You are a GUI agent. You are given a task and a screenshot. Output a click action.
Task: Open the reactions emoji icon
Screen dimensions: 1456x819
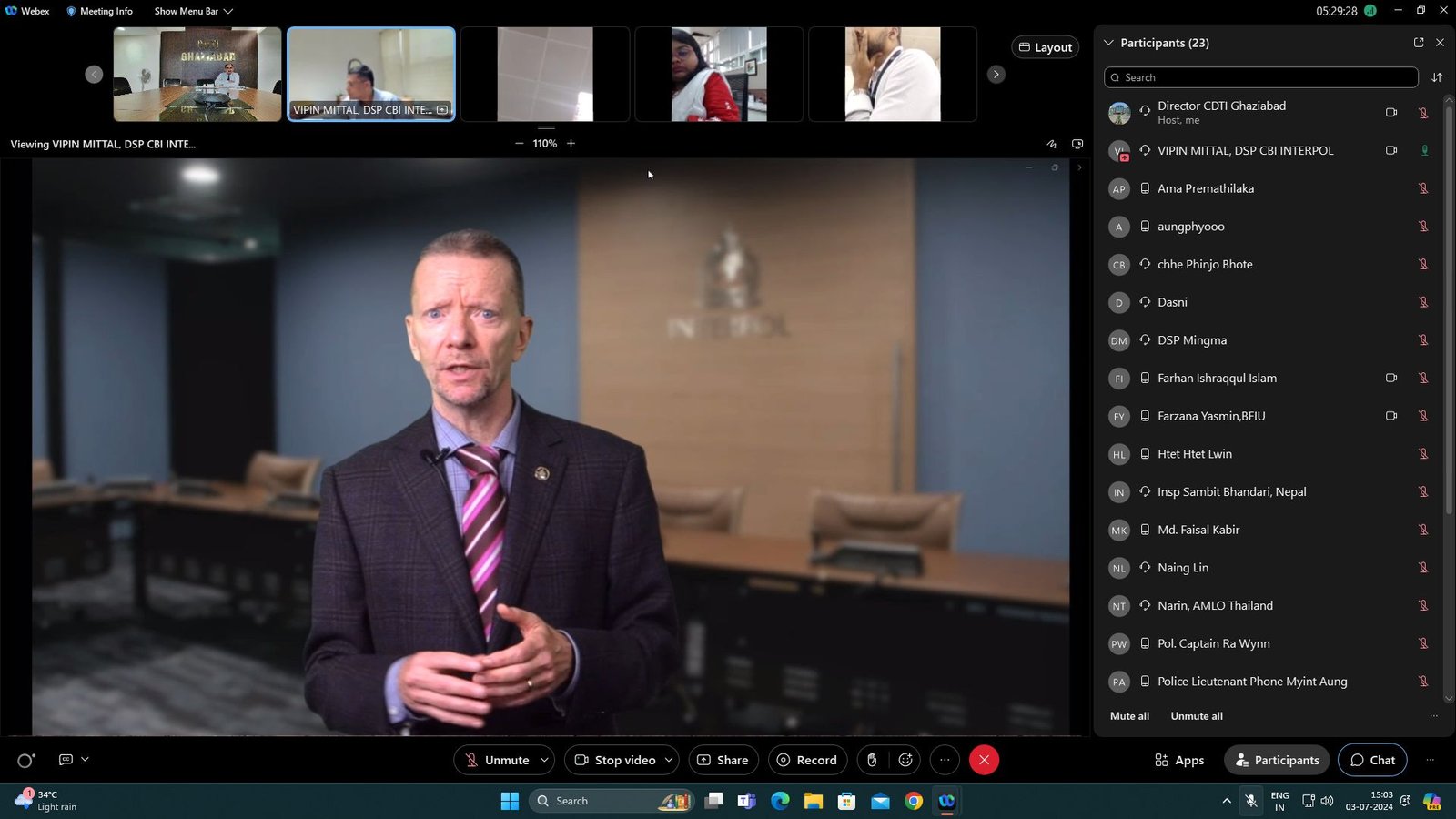tap(905, 760)
